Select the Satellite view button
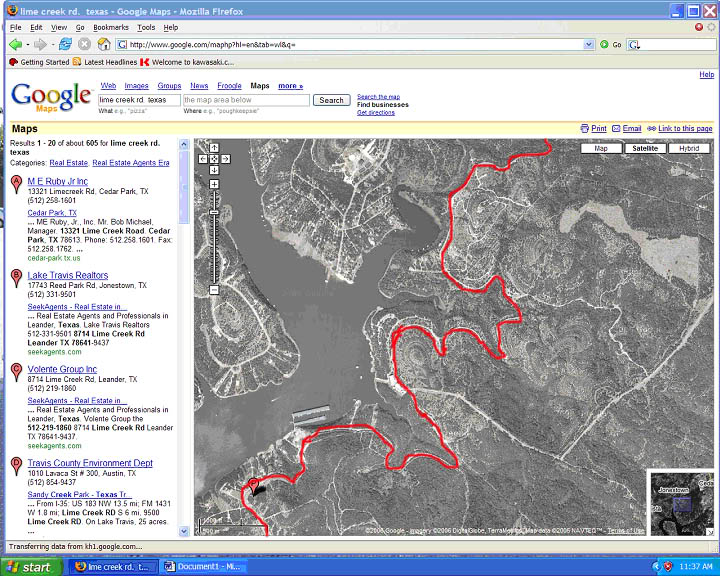This screenshot has width=720, height=576. coord(645,148)
